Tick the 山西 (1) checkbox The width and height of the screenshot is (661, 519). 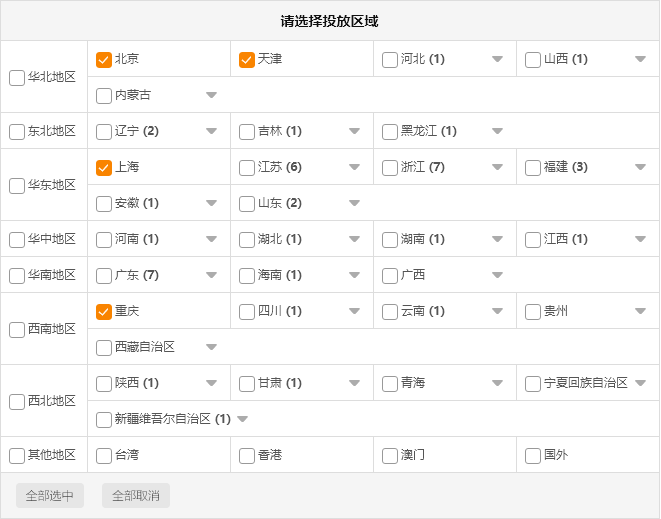pos(533,60)
